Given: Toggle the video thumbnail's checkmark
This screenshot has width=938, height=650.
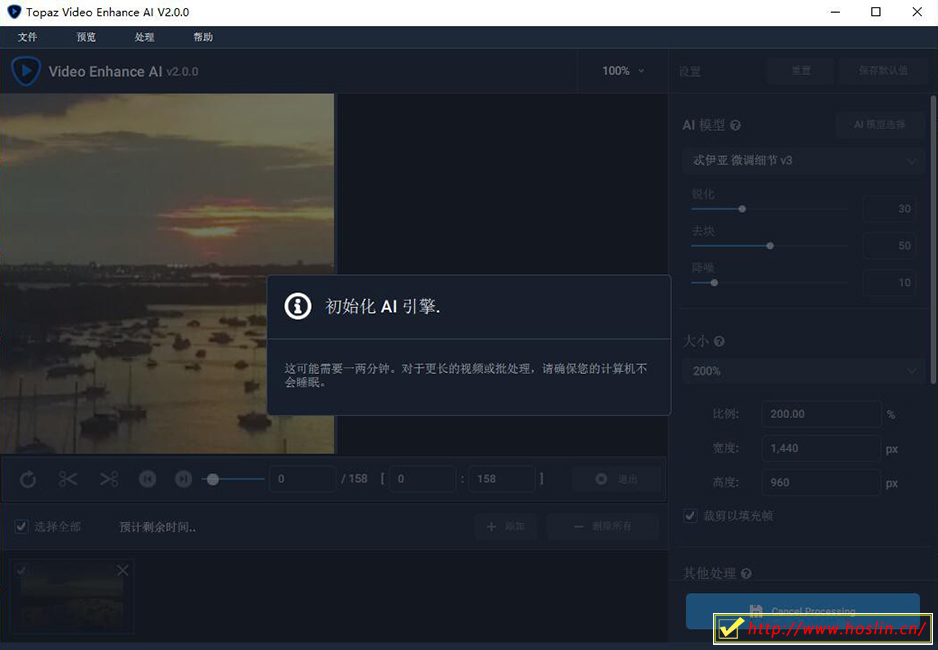Looking at the screenshot, I should click(21, 570).
